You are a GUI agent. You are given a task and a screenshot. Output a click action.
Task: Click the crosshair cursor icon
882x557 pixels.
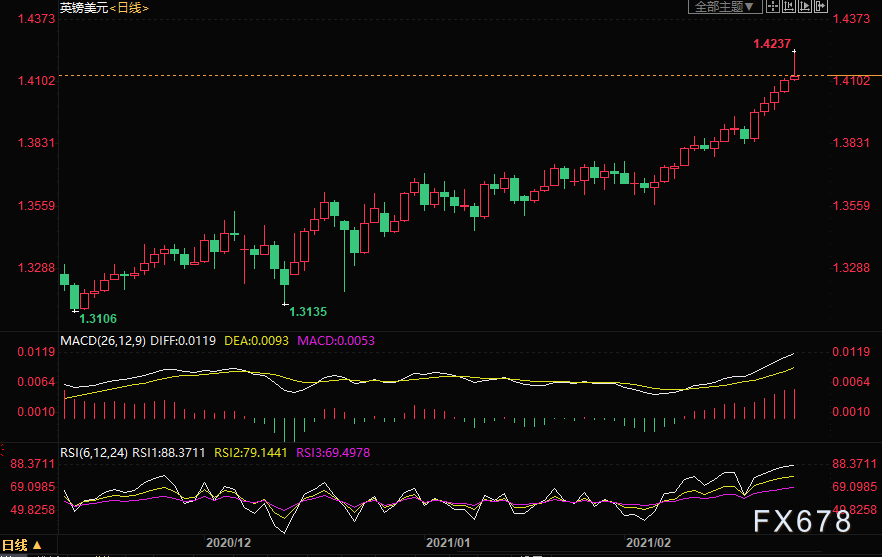point(773,7)
